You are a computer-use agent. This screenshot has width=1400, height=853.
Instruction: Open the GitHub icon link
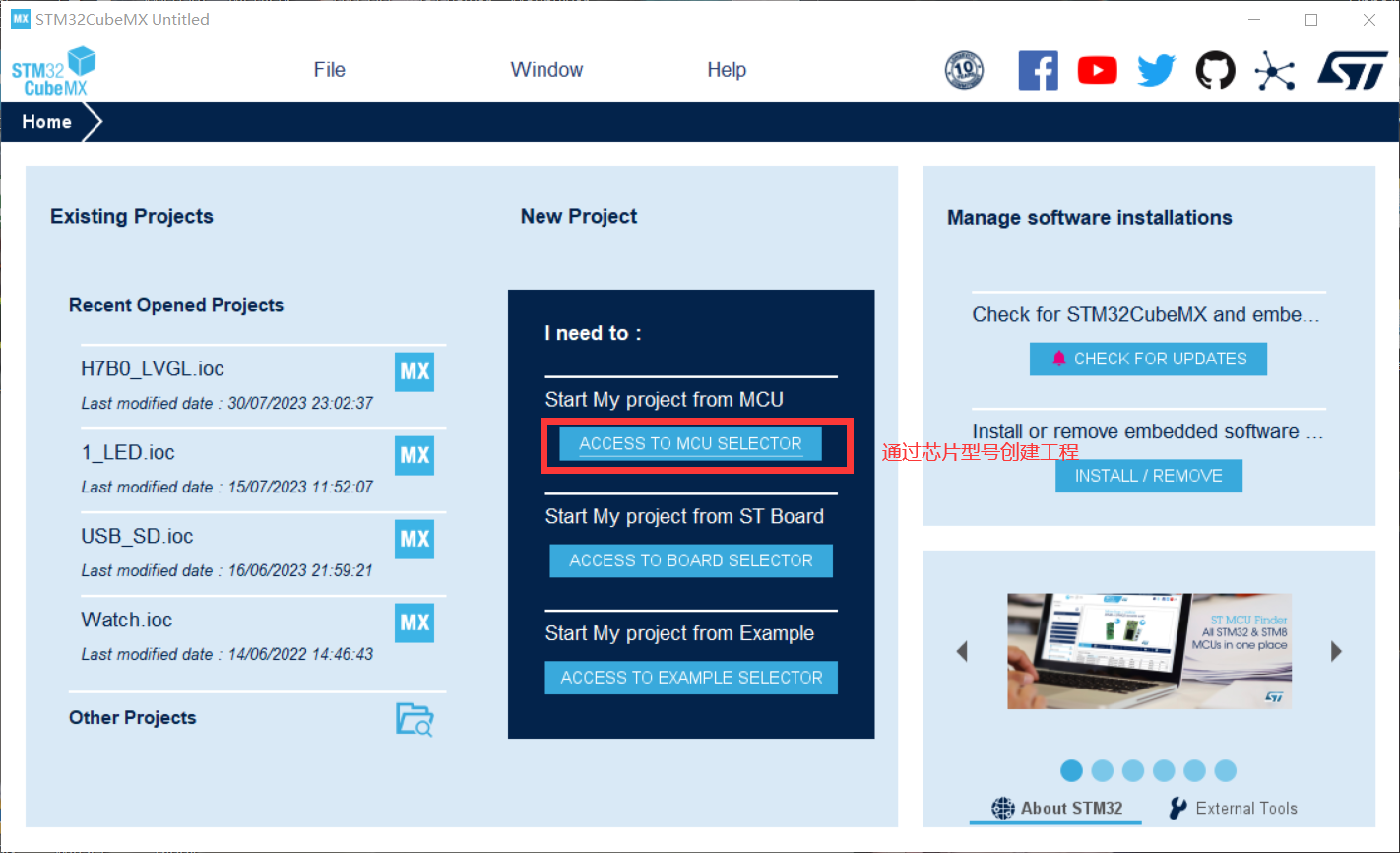coord(1215,71)
